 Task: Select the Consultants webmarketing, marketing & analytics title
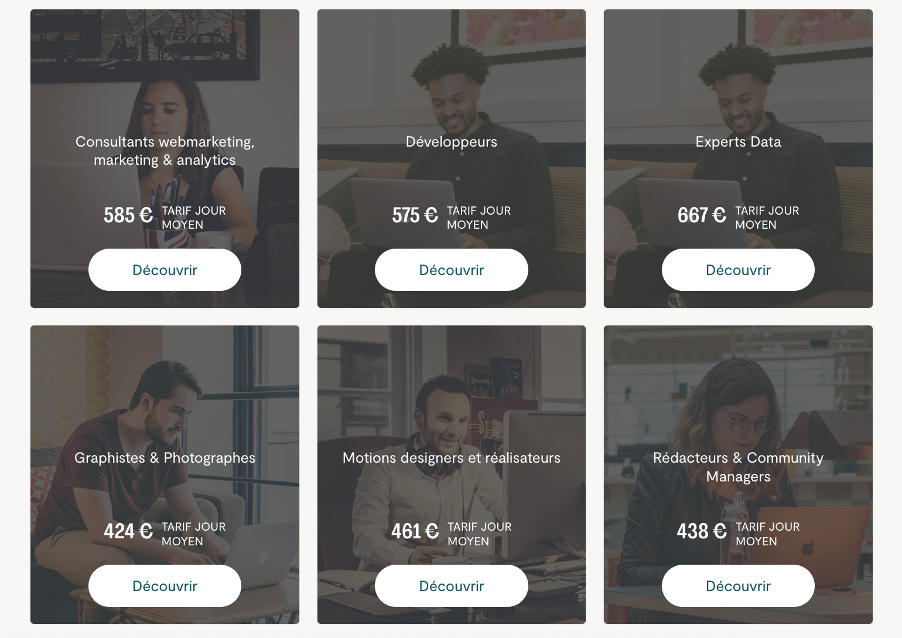click(x=165, y=151)
